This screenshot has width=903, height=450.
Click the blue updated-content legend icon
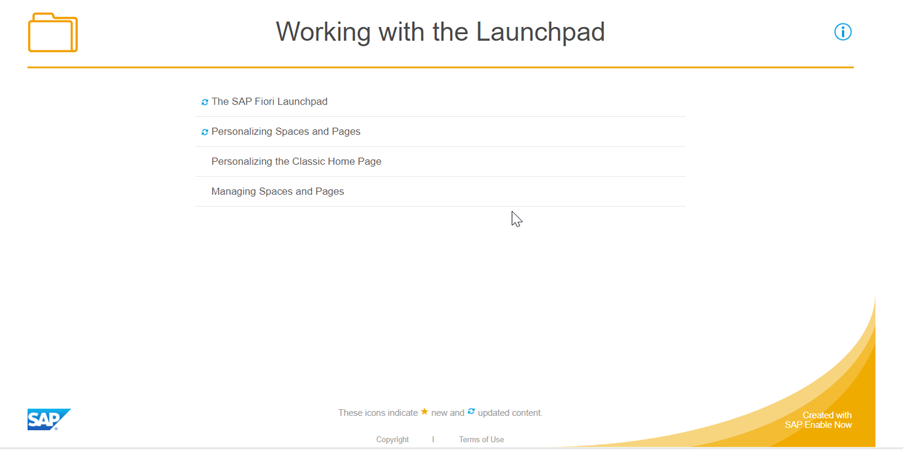click(x=471, y=412)
